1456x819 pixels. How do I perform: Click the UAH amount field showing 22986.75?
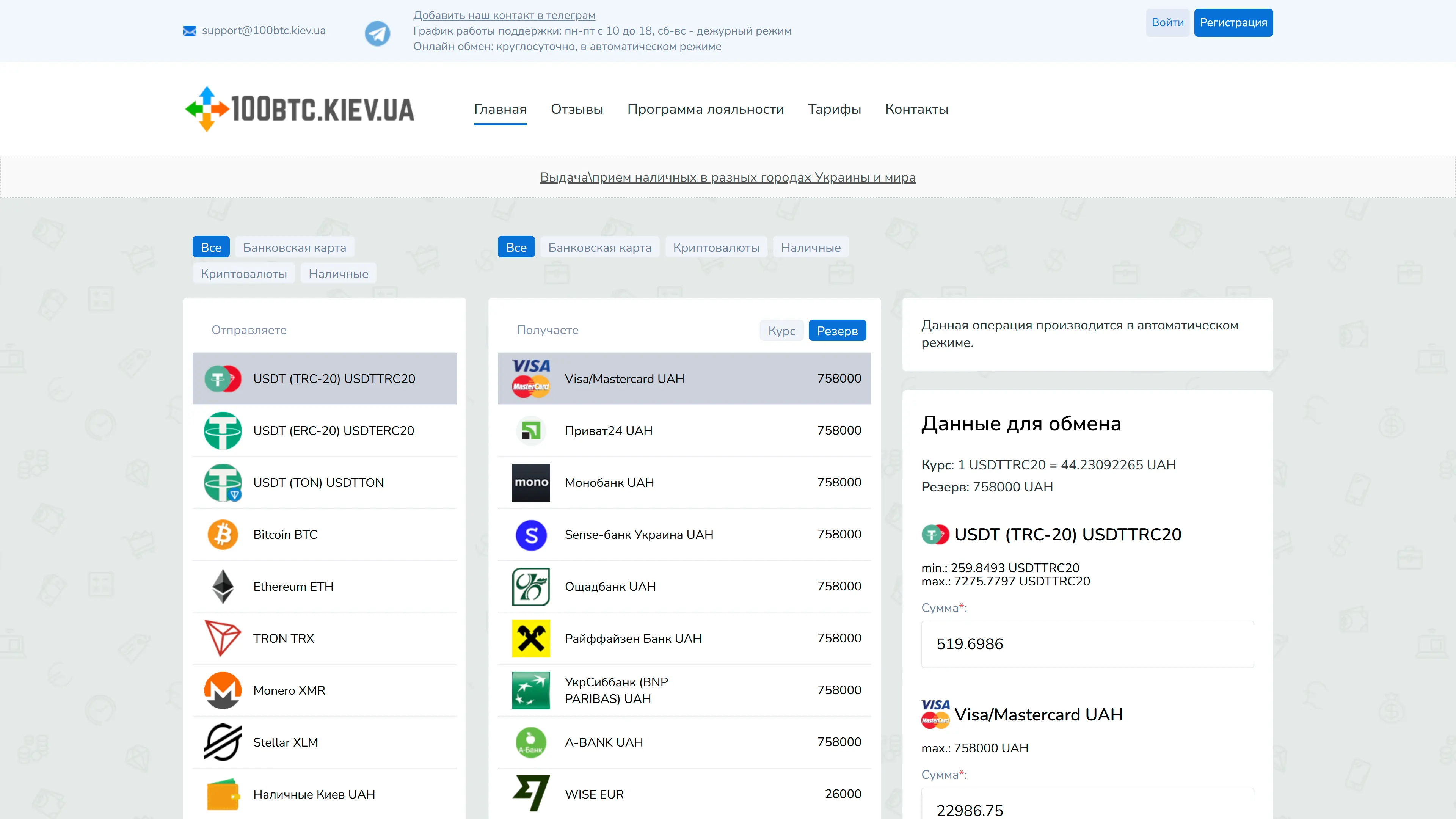1087,804
